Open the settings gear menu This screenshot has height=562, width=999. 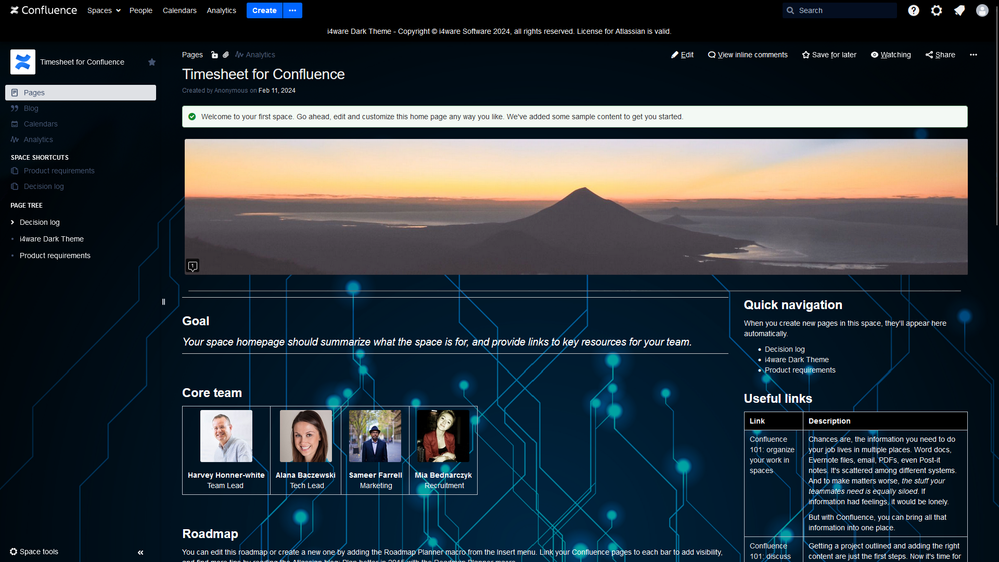(937, 10)
